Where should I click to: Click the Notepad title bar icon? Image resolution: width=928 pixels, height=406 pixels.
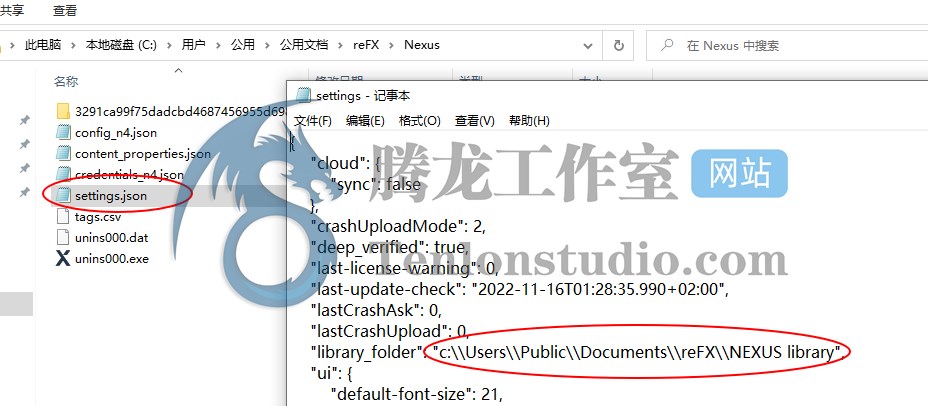coord(303,96)
